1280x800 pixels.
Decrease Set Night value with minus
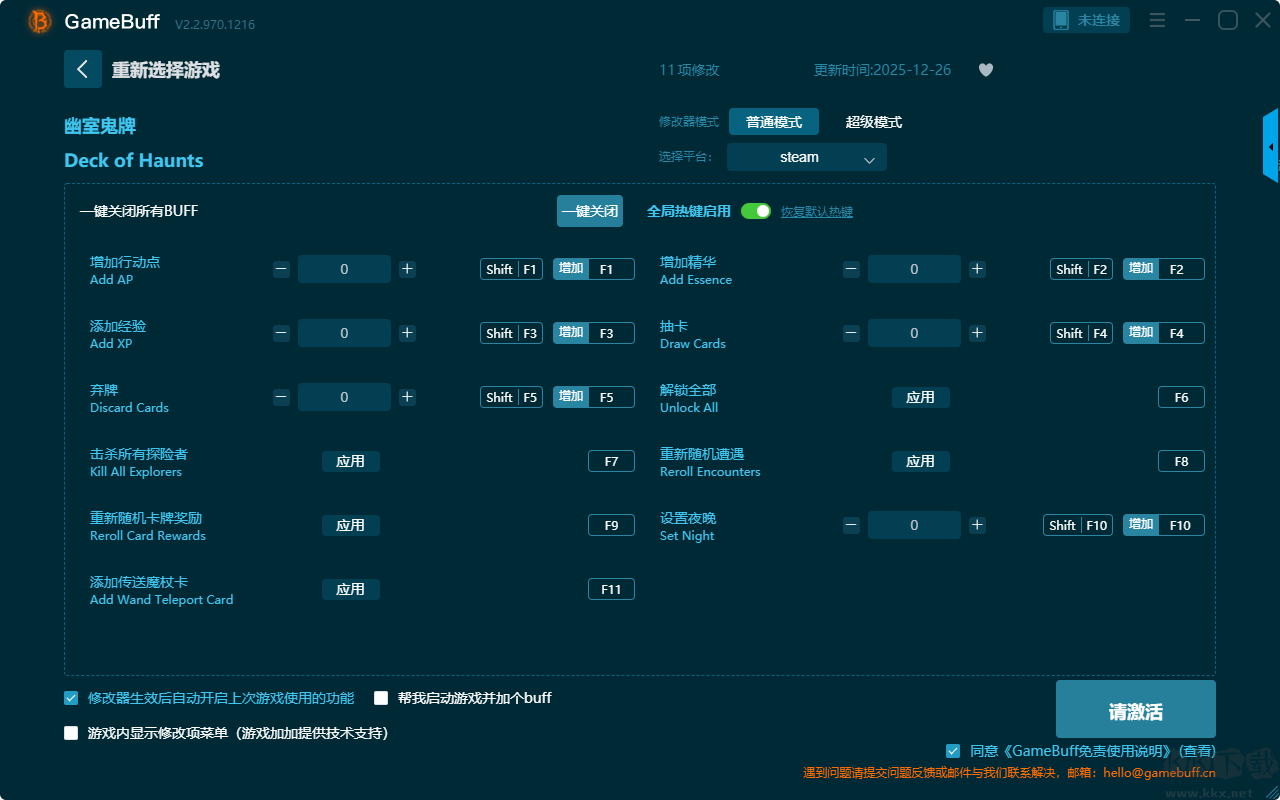[x=851, y=525]
